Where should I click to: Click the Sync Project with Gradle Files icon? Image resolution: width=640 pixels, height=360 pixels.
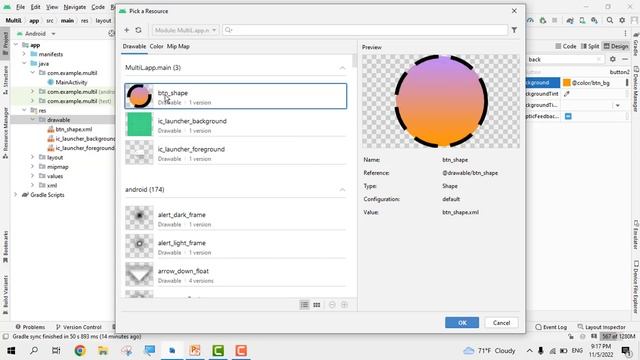click(x=570, y=20)
